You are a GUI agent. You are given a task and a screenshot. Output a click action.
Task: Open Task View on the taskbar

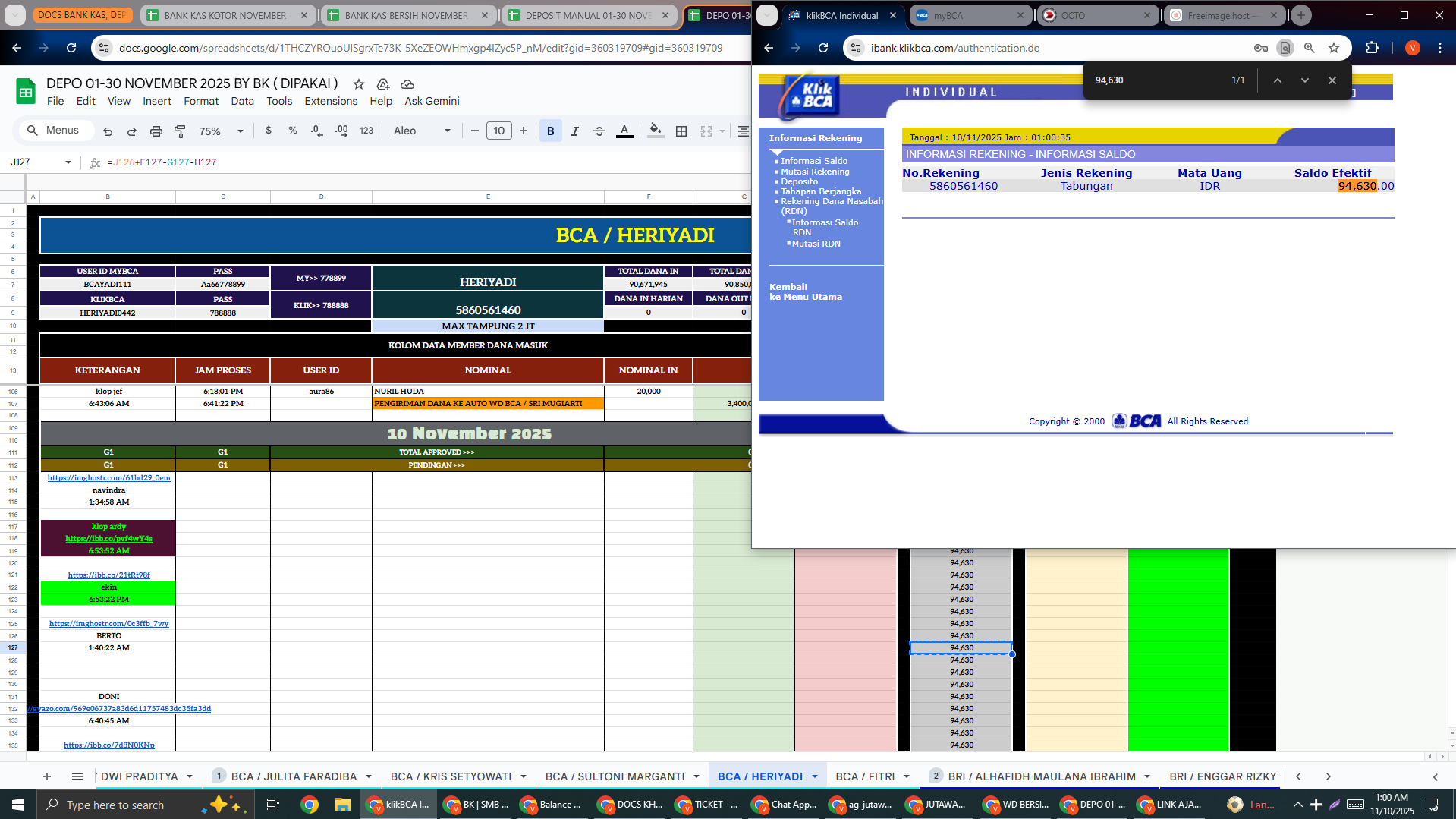point(273,805)
